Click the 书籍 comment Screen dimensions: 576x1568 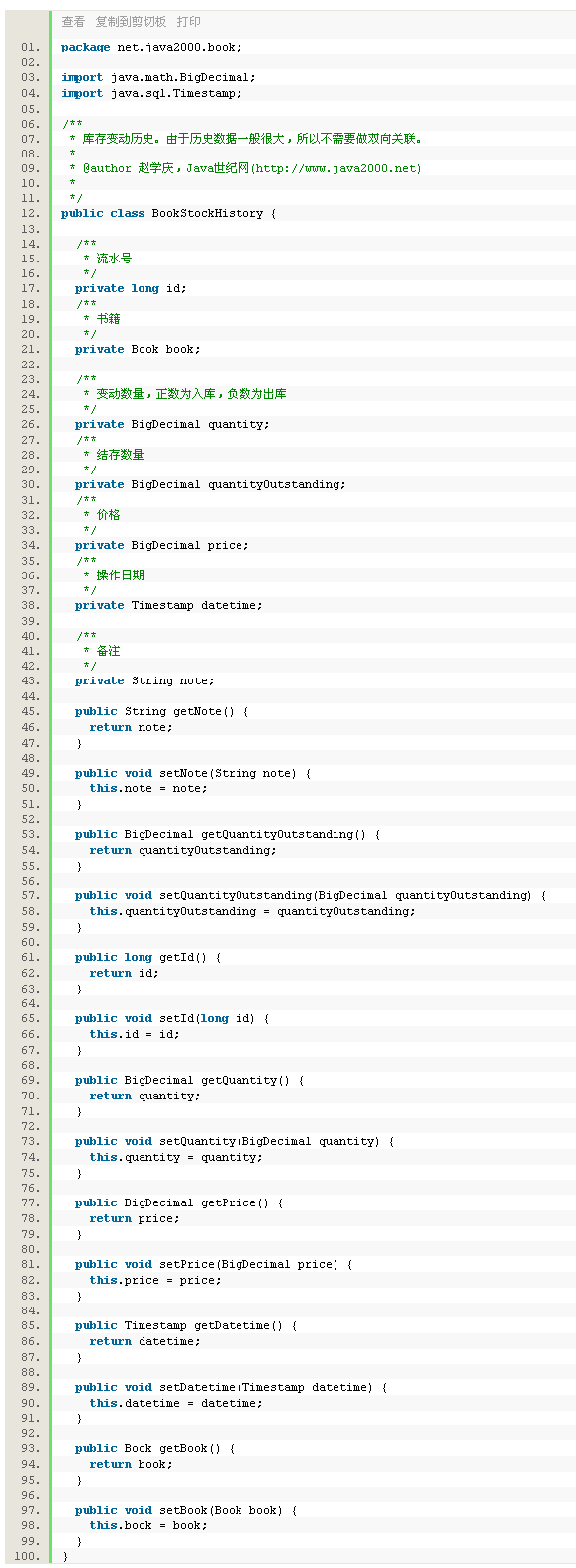pyautogui.click(x=102, y=319)
